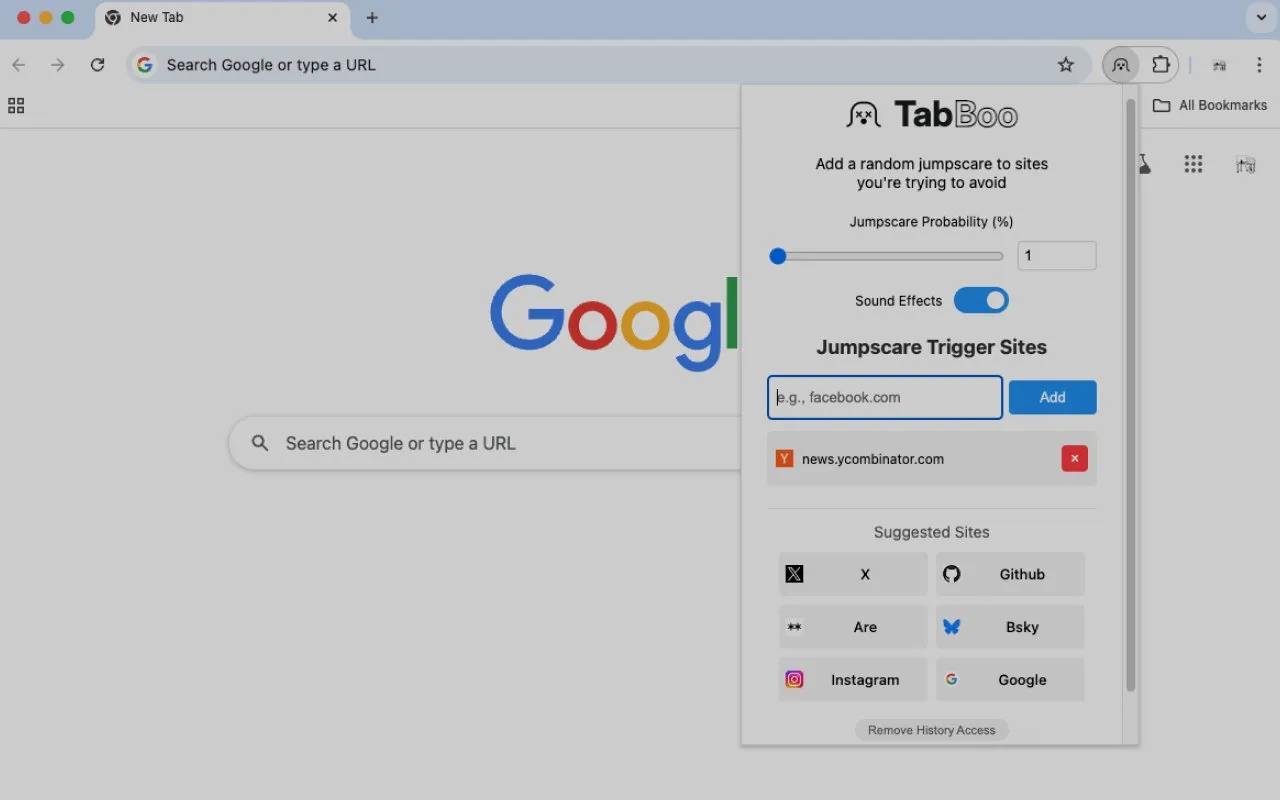Go forward to the next page
Image resolution: width=1280 pixels, height=800 pixels.
58,65
